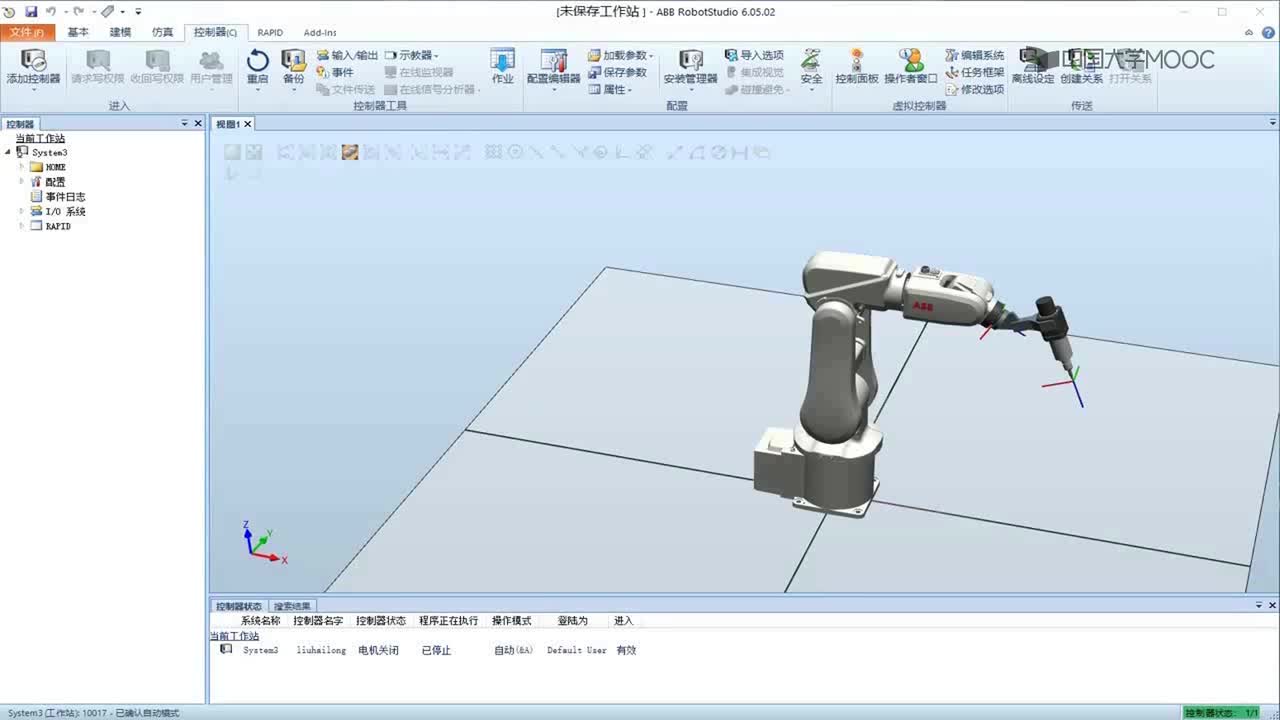Expand the 配置 (Configuration) tree node

[21, 182]
